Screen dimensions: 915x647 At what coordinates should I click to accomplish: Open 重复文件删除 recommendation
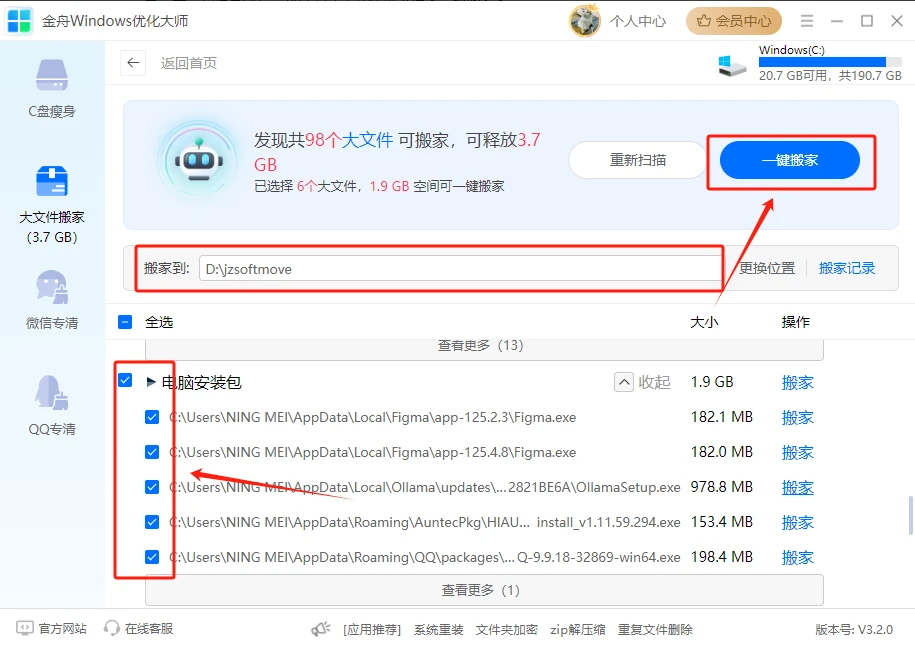(655, 629)
